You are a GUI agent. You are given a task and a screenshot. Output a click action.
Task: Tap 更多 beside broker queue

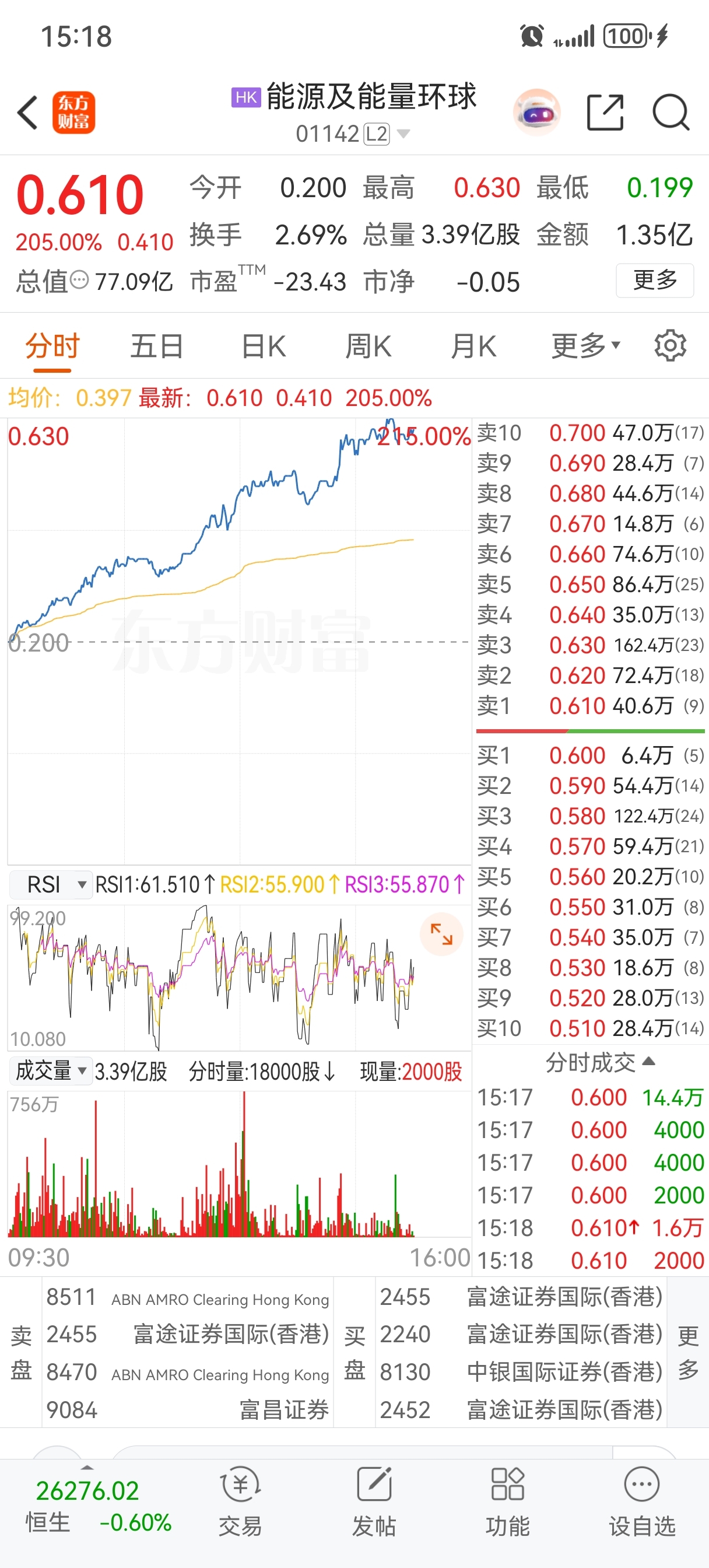(687, 1352)
